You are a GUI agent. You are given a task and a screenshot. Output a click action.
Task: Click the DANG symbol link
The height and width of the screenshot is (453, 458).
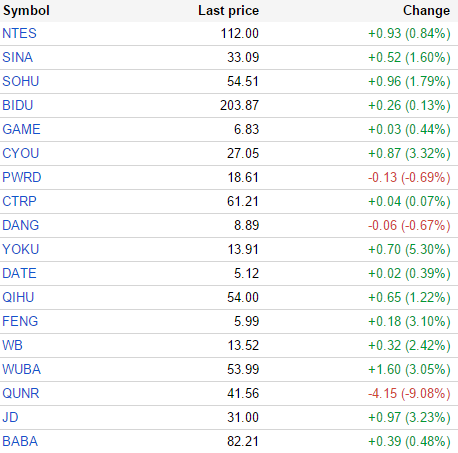pos(21,225)
